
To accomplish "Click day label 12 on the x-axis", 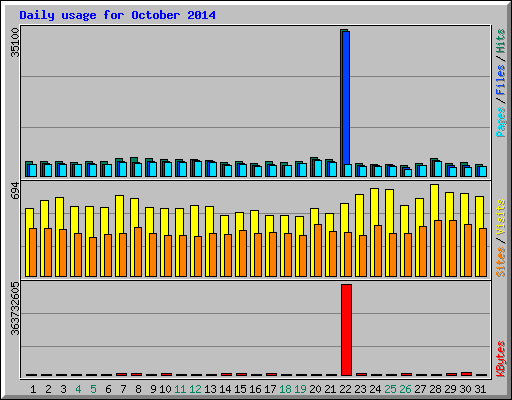I will click(x=195, y=389).
